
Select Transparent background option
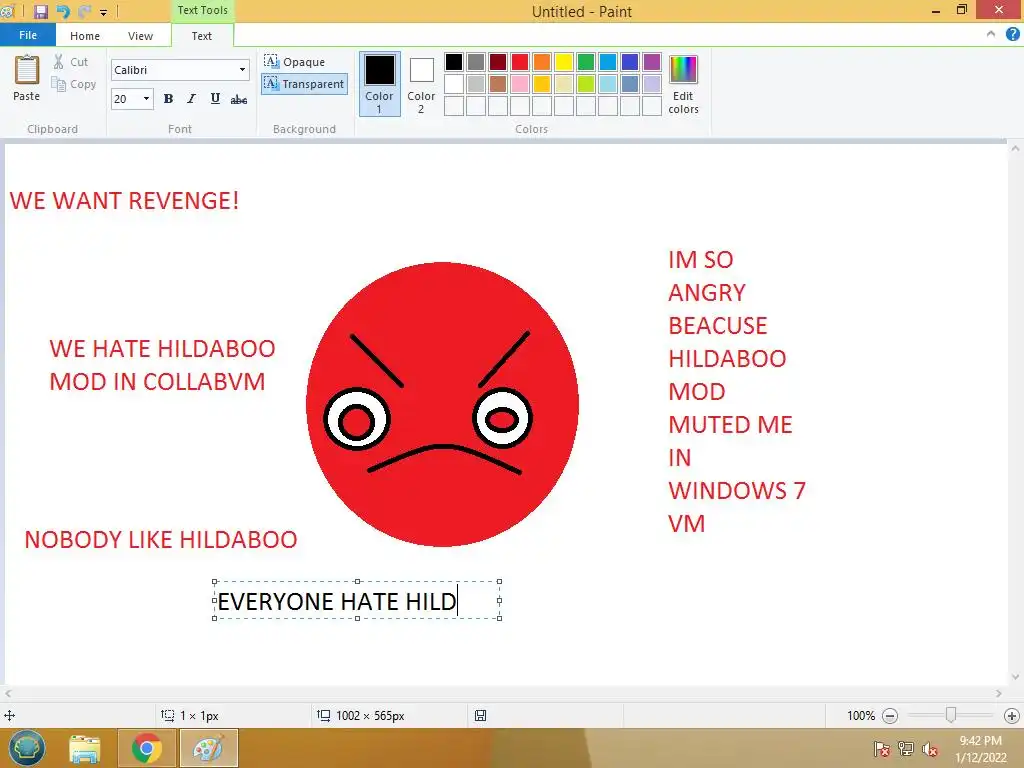(x=304, y=84)
